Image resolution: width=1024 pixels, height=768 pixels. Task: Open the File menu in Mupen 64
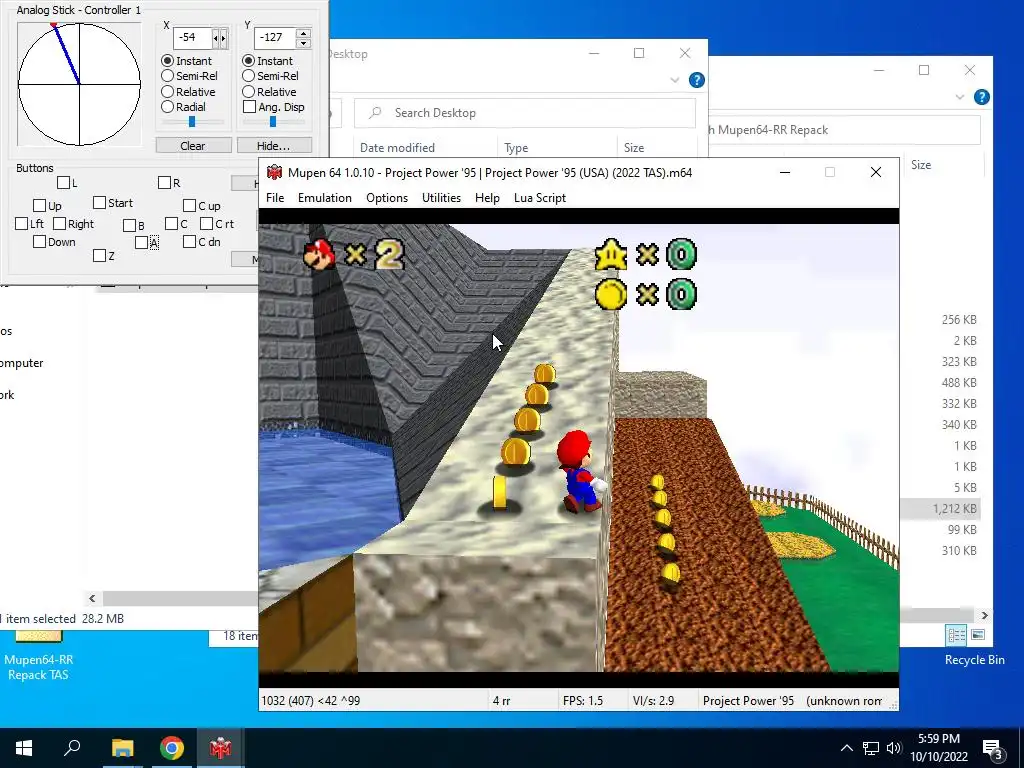coord(275,198)
